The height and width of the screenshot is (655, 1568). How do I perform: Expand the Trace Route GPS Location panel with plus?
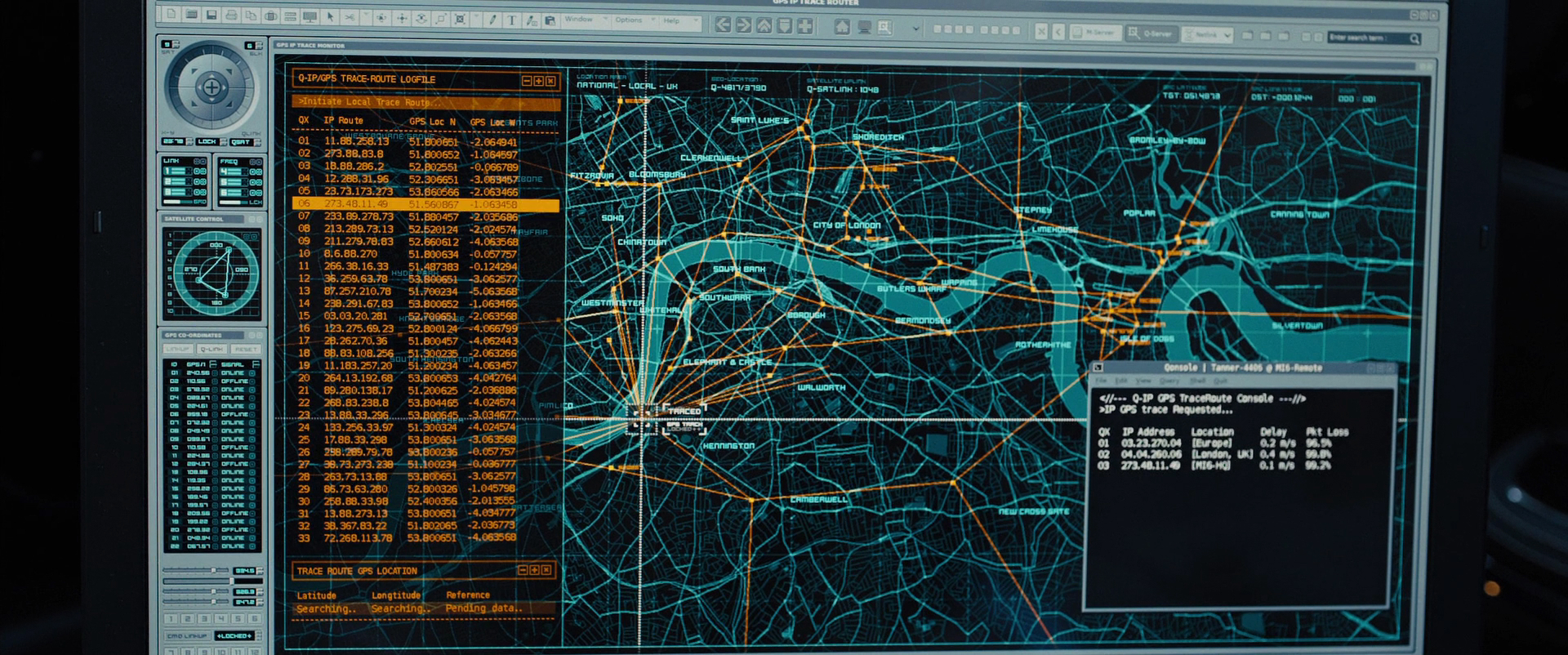pyautogui.click(x=534, y=570)
